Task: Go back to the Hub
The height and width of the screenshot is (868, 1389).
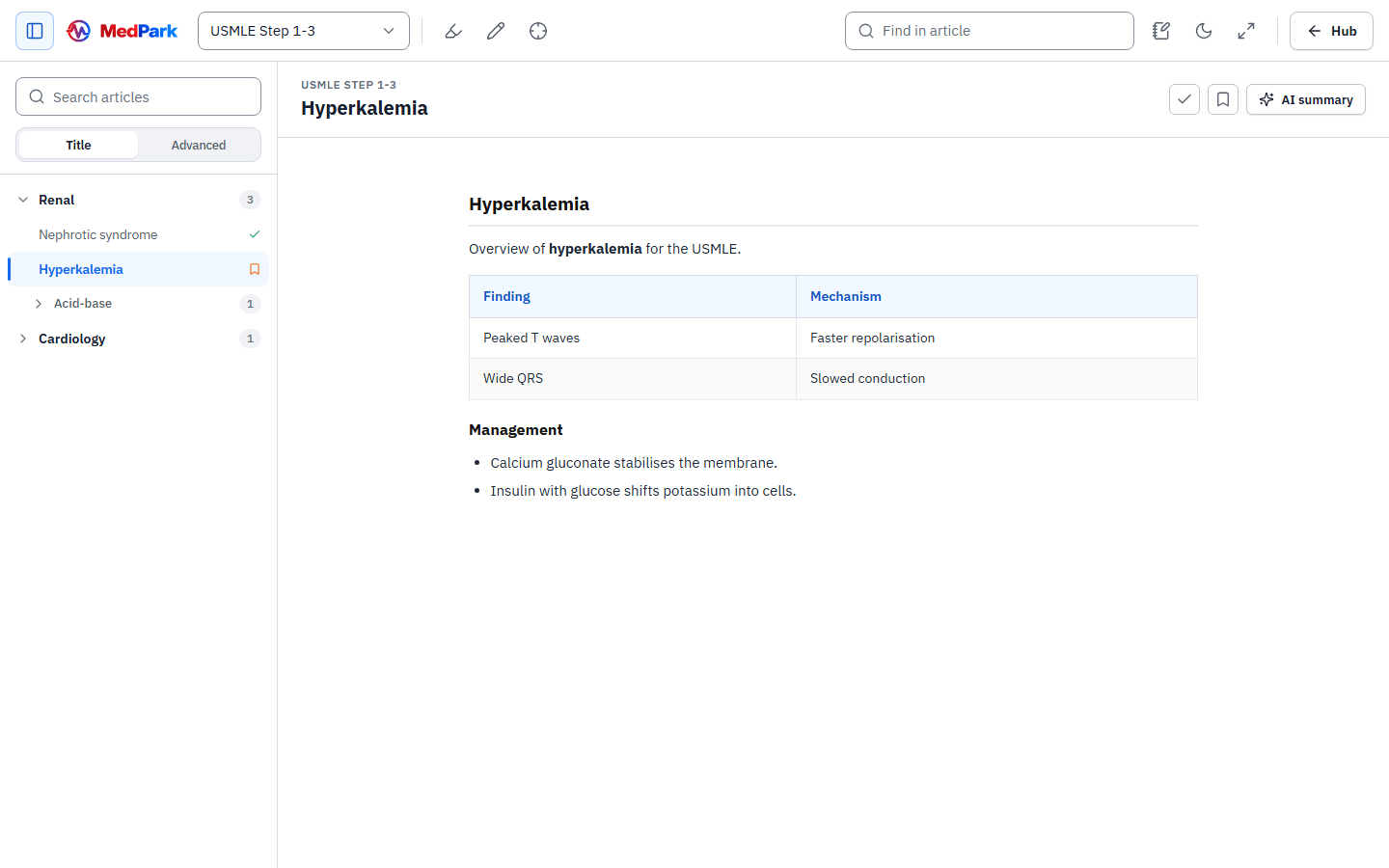Action: pyautogui.click(x=1331, y=31)
